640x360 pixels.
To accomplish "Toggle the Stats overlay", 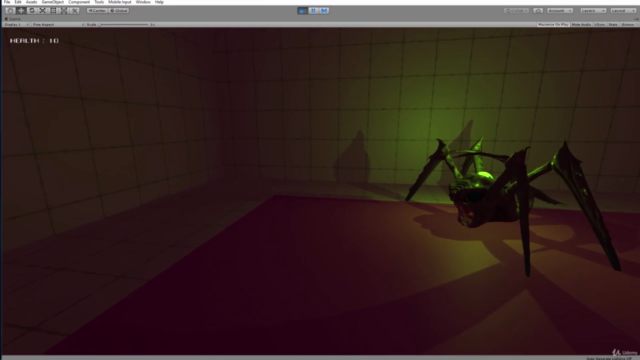I will point(613,24).
